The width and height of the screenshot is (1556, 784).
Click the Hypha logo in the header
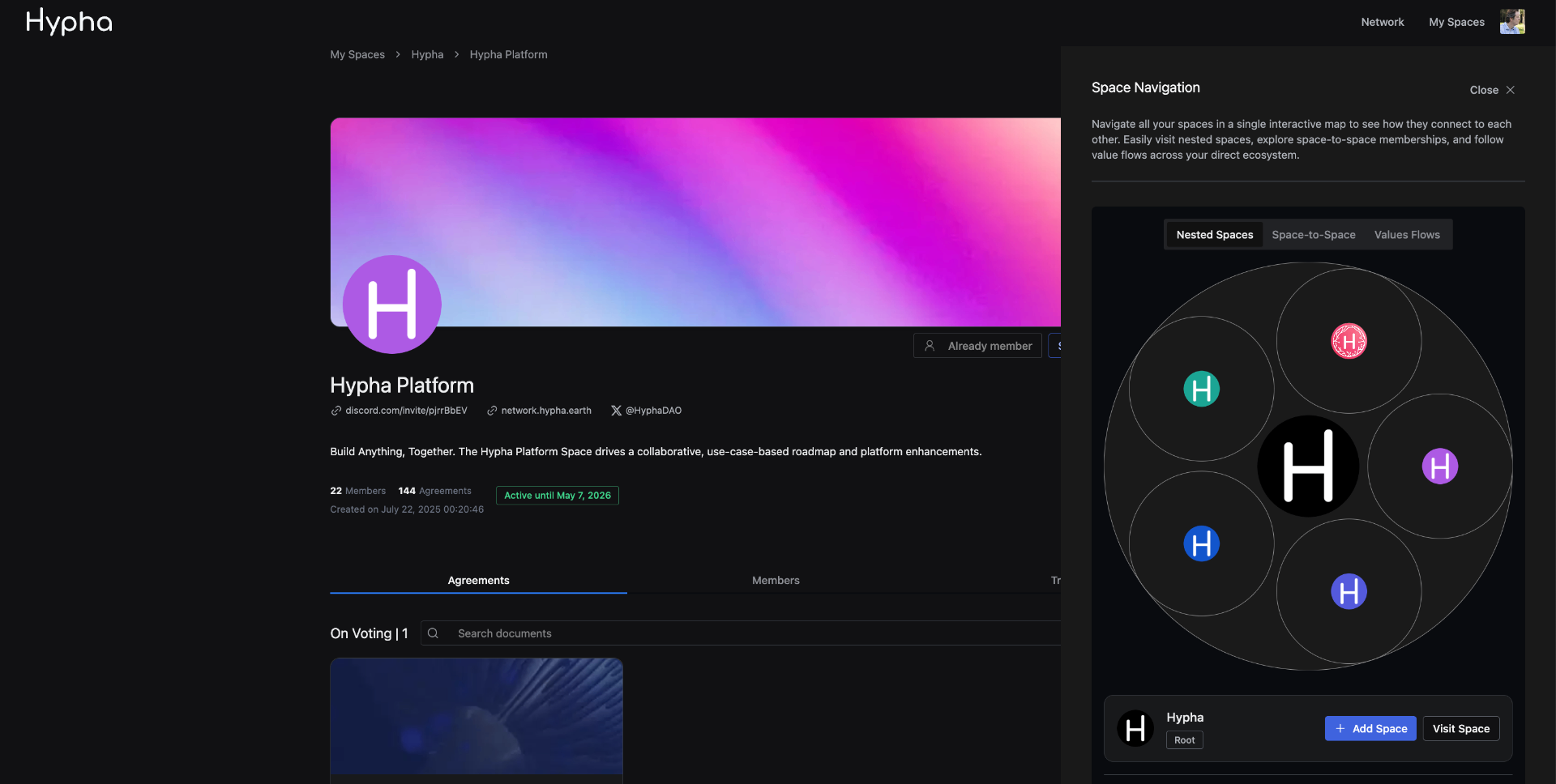pyautogui.click(x=69, y=22)
